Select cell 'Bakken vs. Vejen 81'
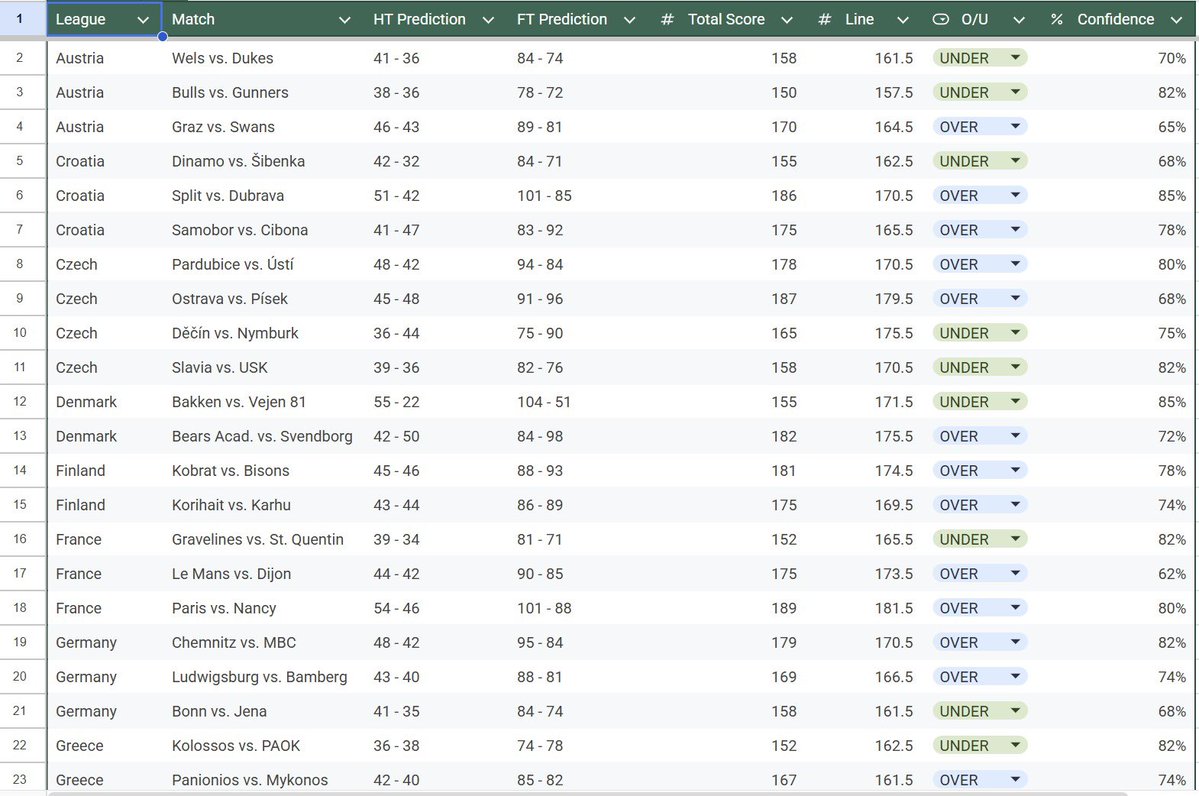Viewport: 1199px width, 796px height. (x=265, y=402)
